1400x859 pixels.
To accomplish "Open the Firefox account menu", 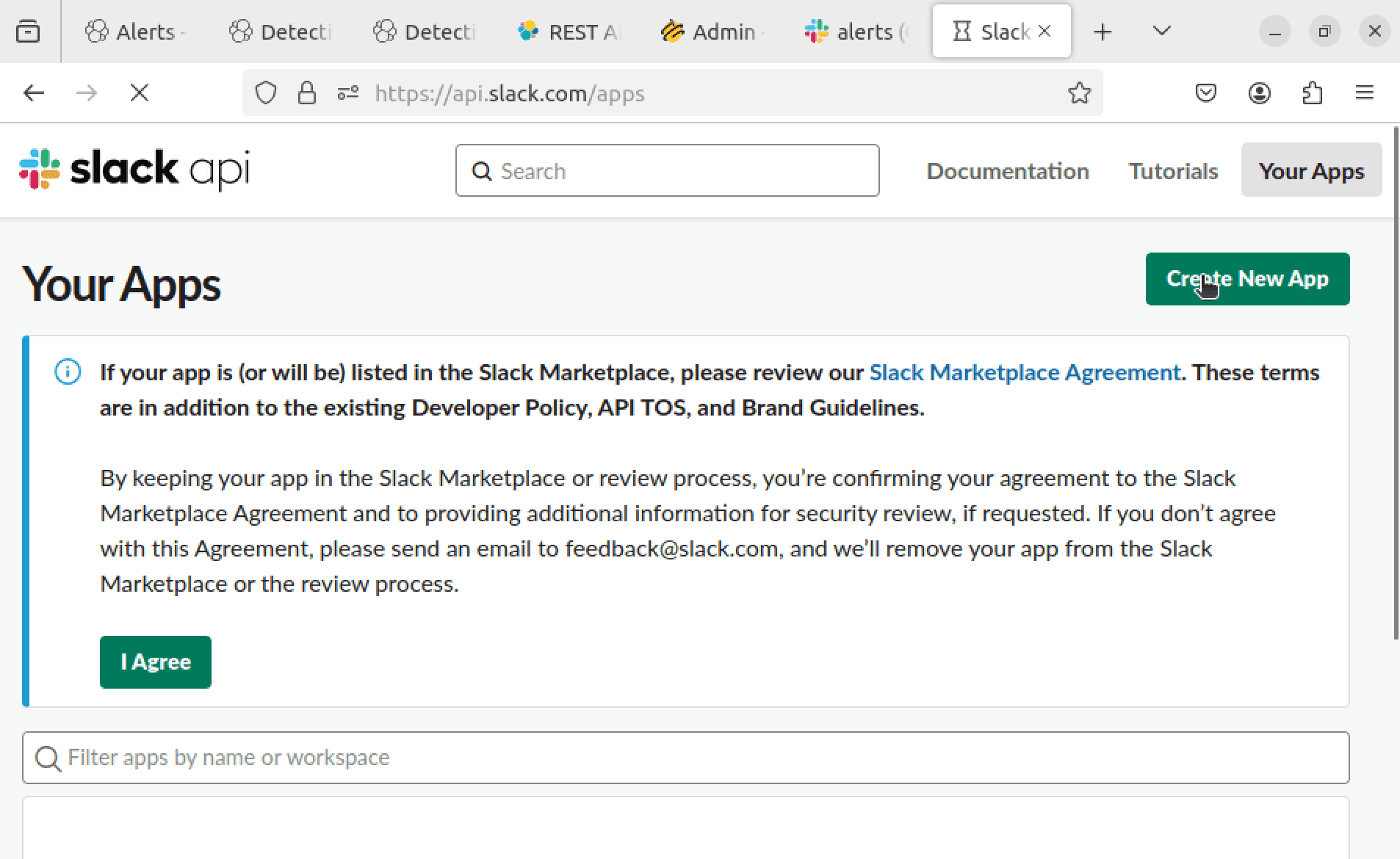I will tap(1260, 93).
